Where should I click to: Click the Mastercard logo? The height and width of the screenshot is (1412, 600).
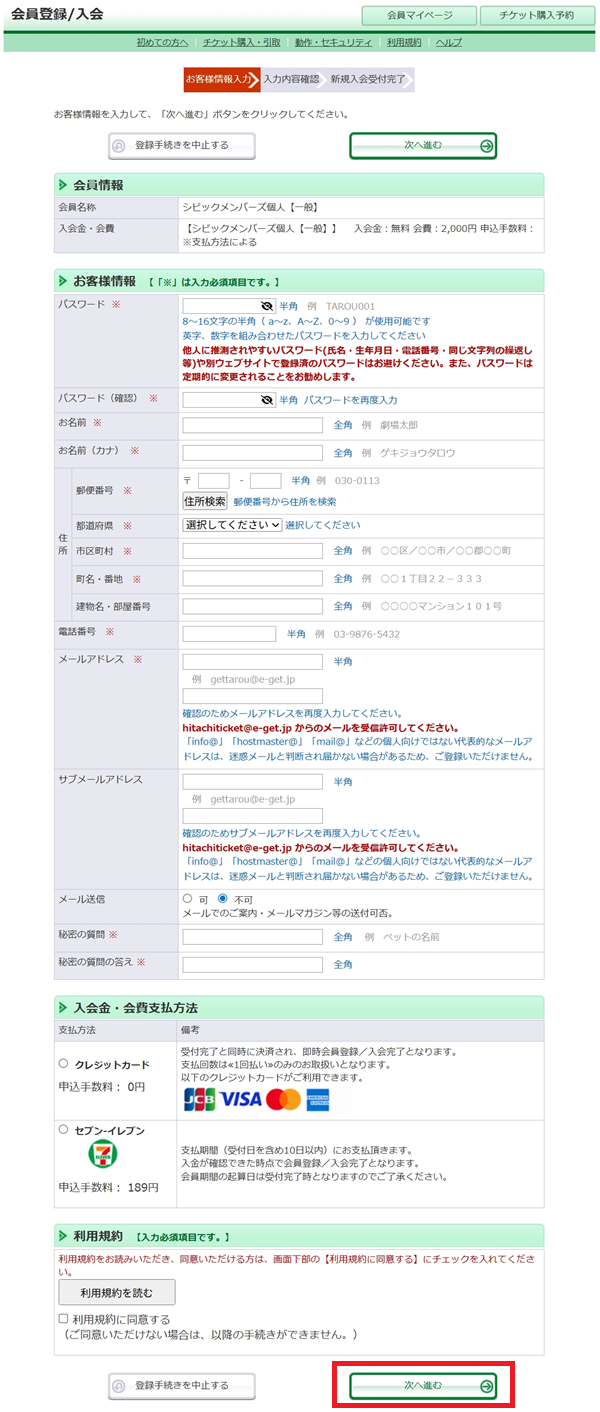(284, 1100)
